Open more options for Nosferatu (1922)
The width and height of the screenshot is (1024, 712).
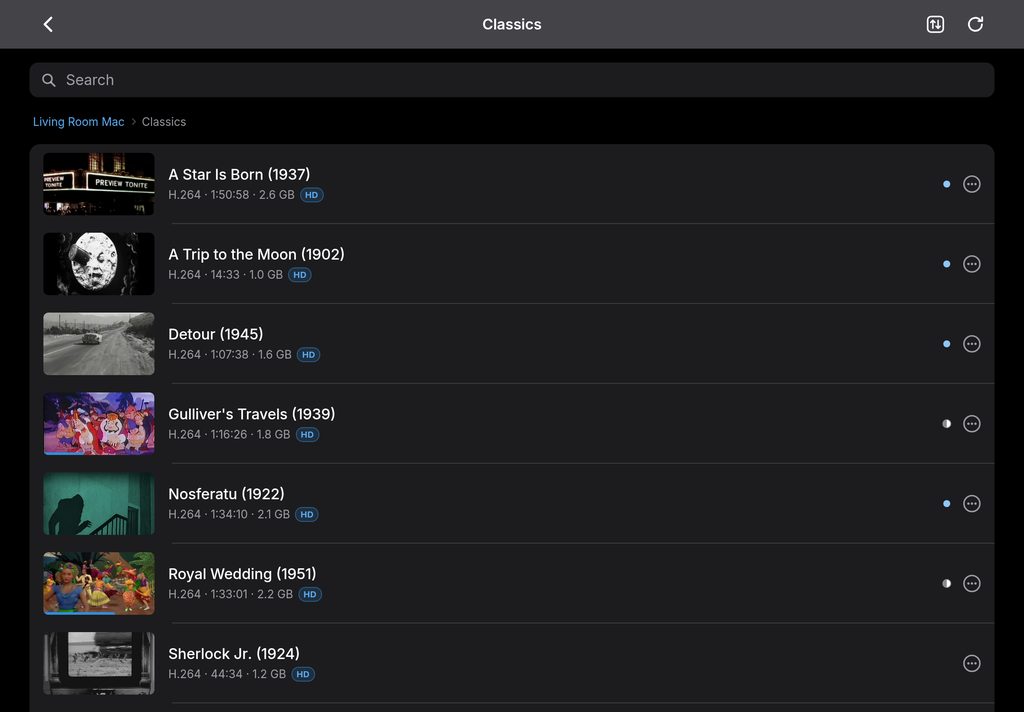click(972, 504)
